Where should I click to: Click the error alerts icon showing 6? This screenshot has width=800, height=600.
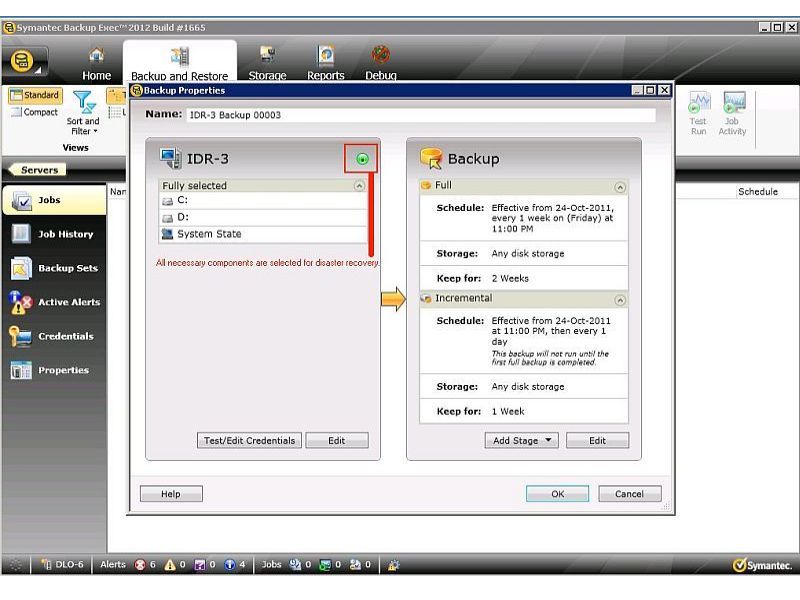tap(140, 565)
